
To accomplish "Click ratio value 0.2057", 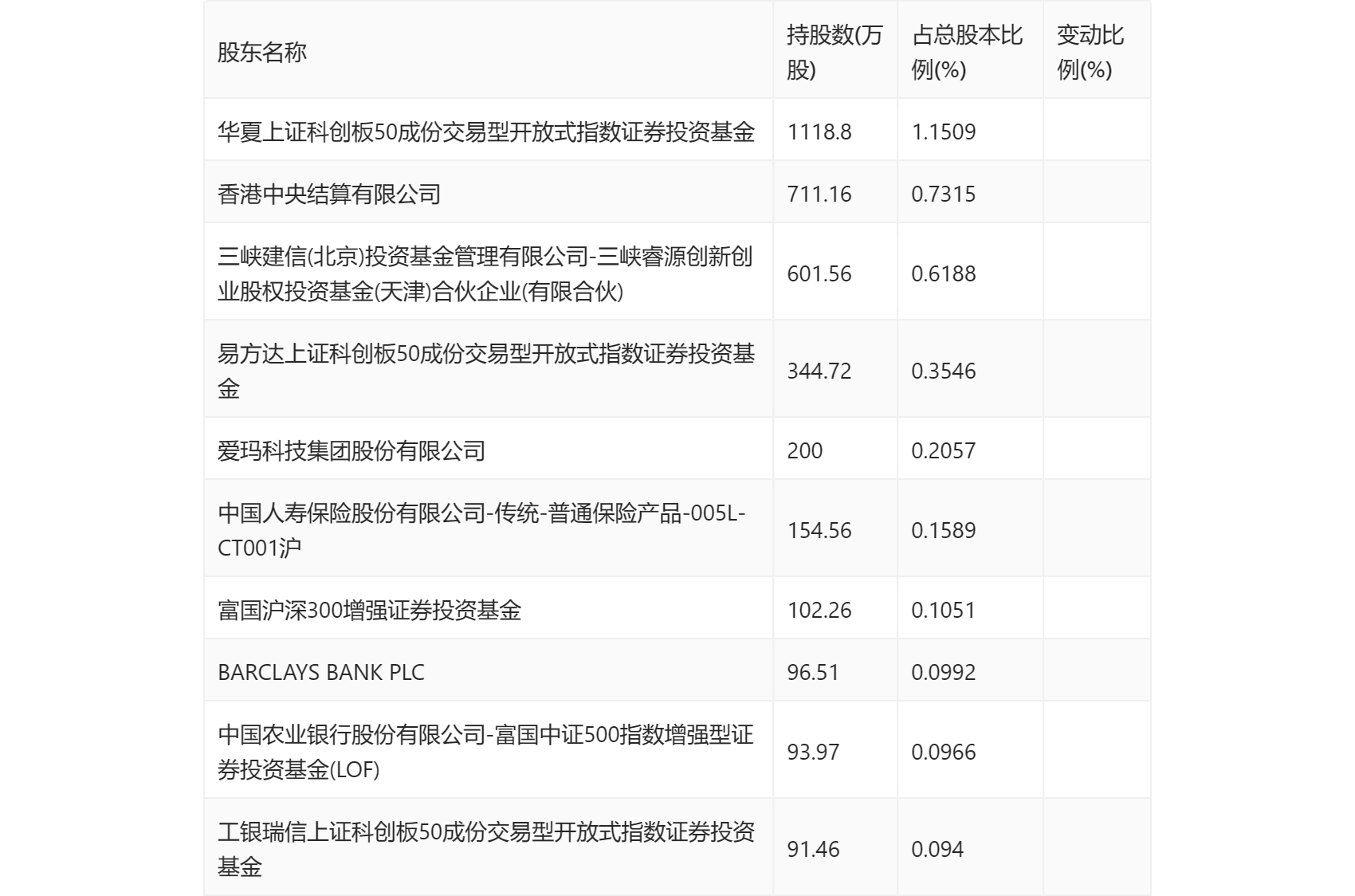I will point(944,450).
